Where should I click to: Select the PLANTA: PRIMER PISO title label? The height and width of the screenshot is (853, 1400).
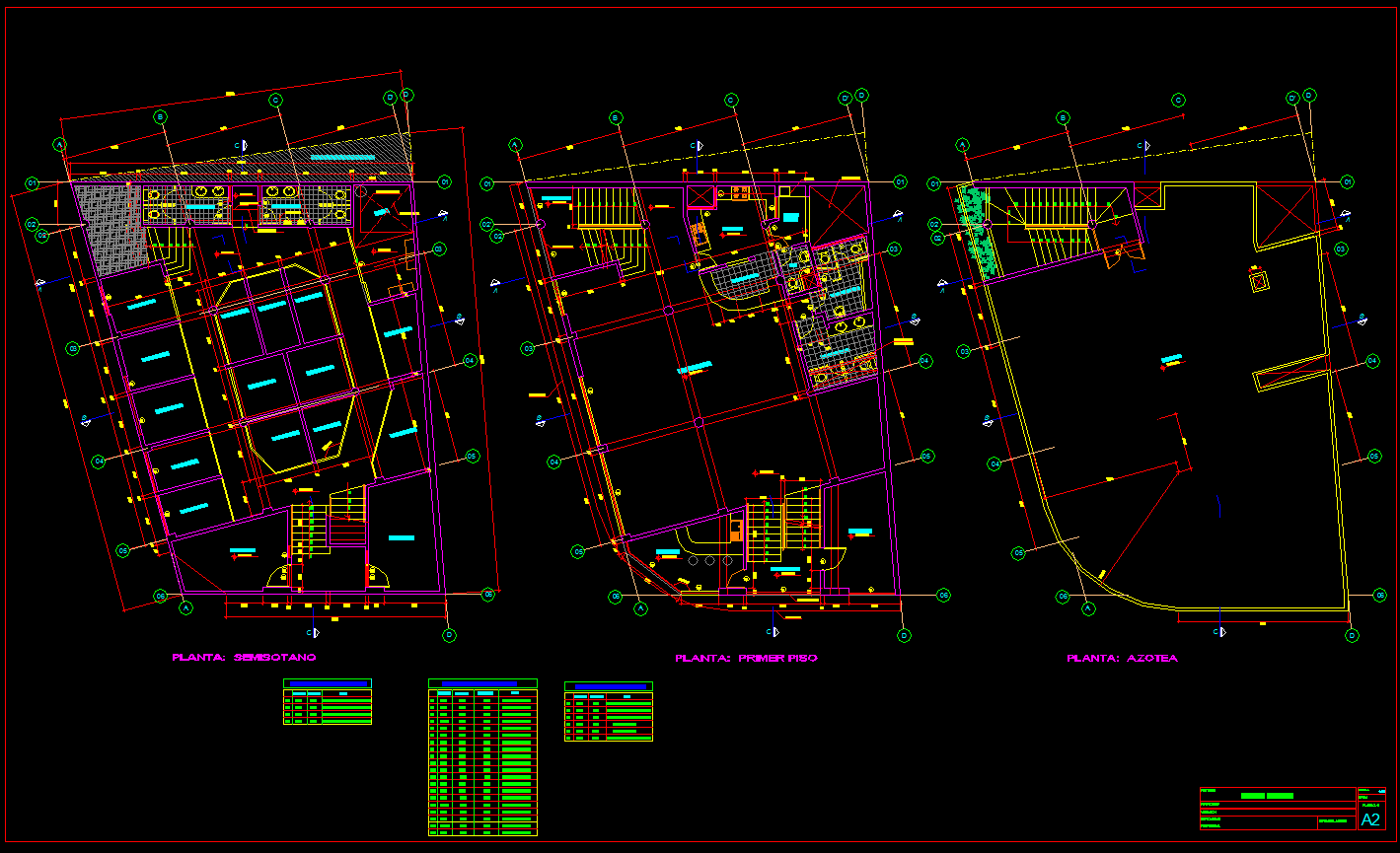pos(746,658)
